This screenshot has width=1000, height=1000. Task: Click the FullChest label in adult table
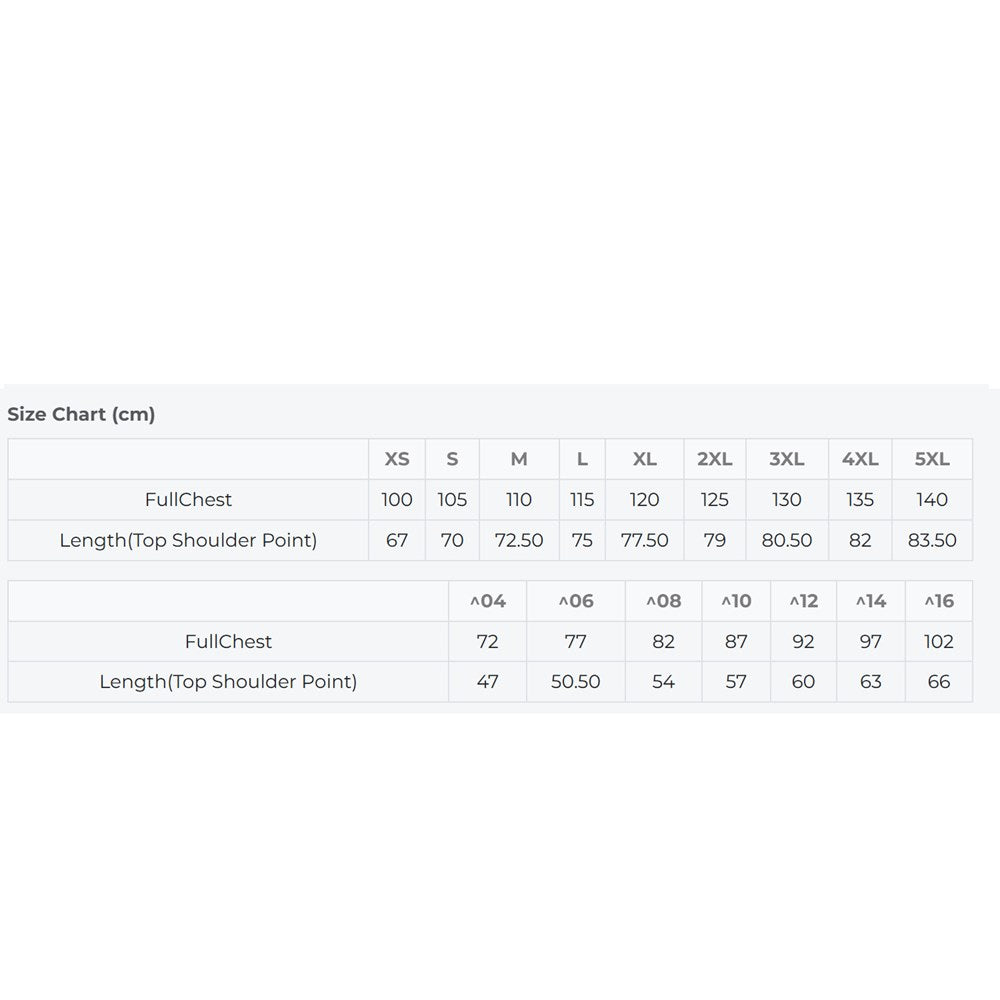(188, 499)
